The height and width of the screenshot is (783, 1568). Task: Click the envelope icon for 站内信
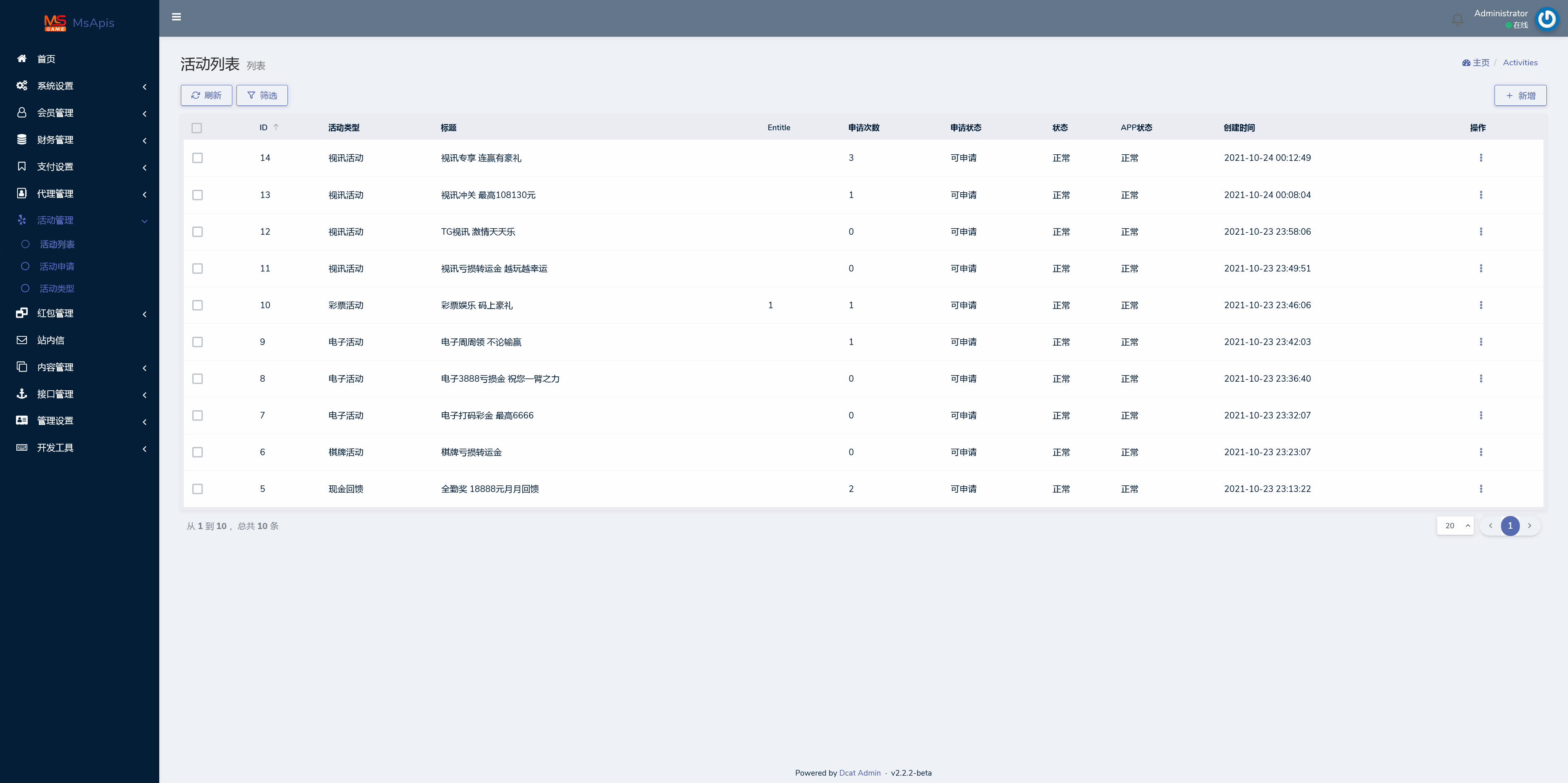point(22,340)
